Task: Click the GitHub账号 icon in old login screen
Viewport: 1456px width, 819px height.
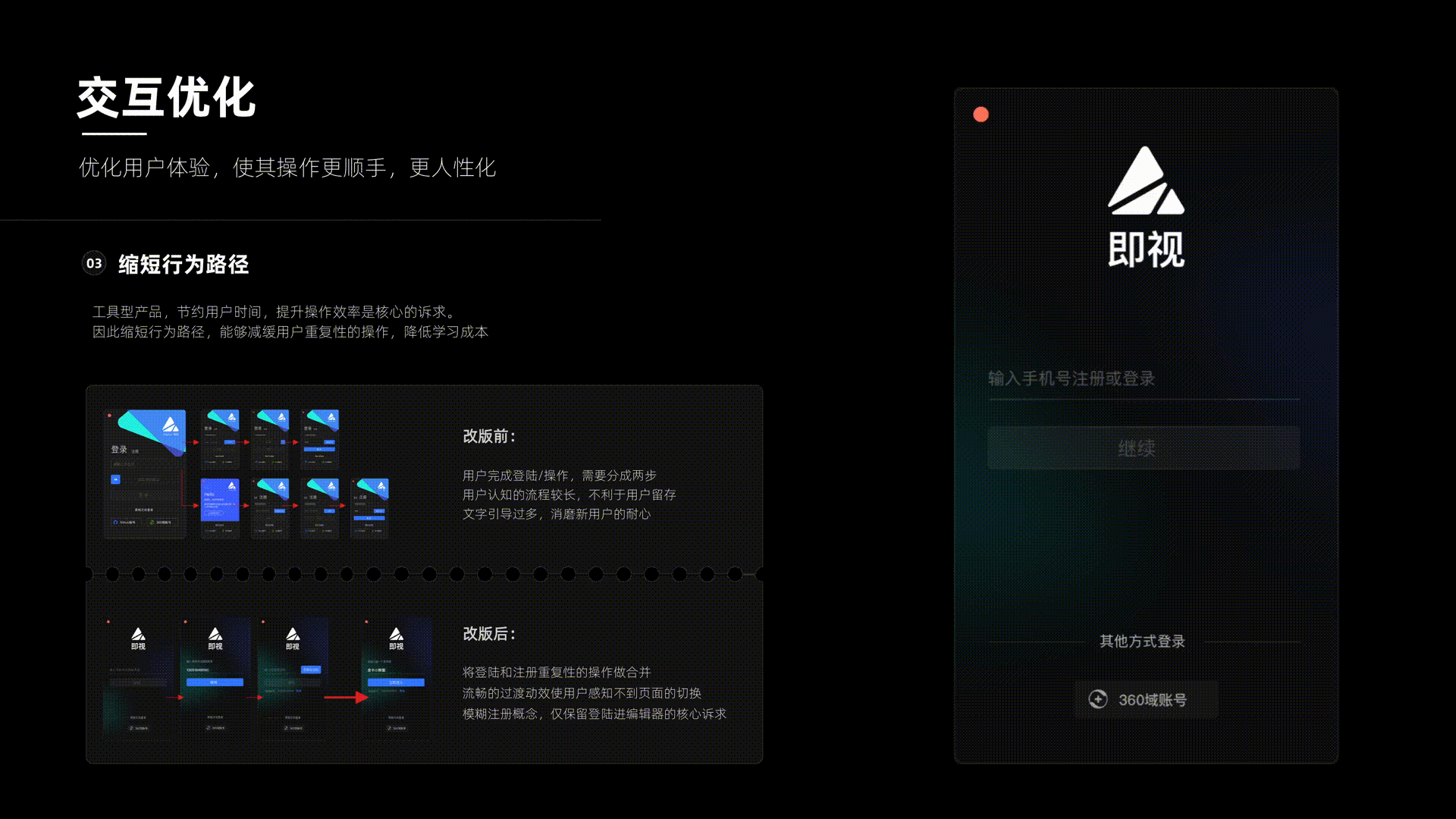Action: pos(115,522)
